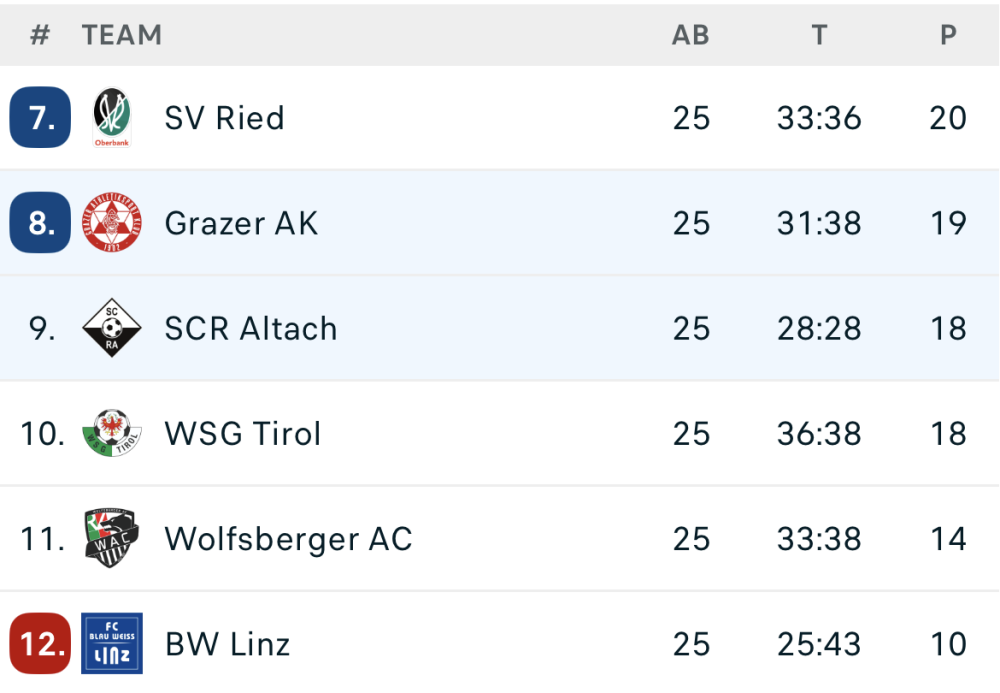1000x693 pixels.
Task: Click the AB column header
Action: tap(690, 35)
